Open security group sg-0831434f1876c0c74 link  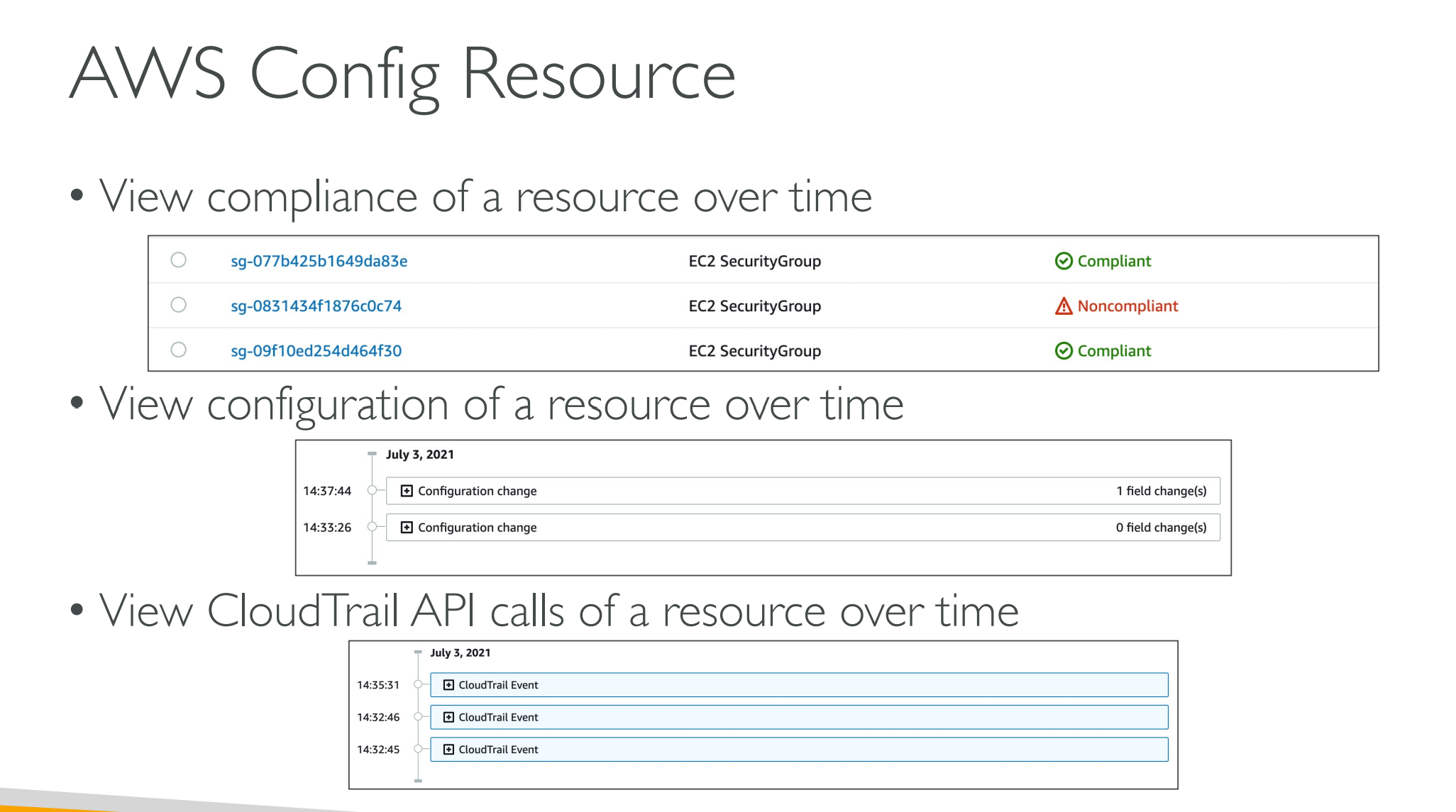(x=316, y=306)
